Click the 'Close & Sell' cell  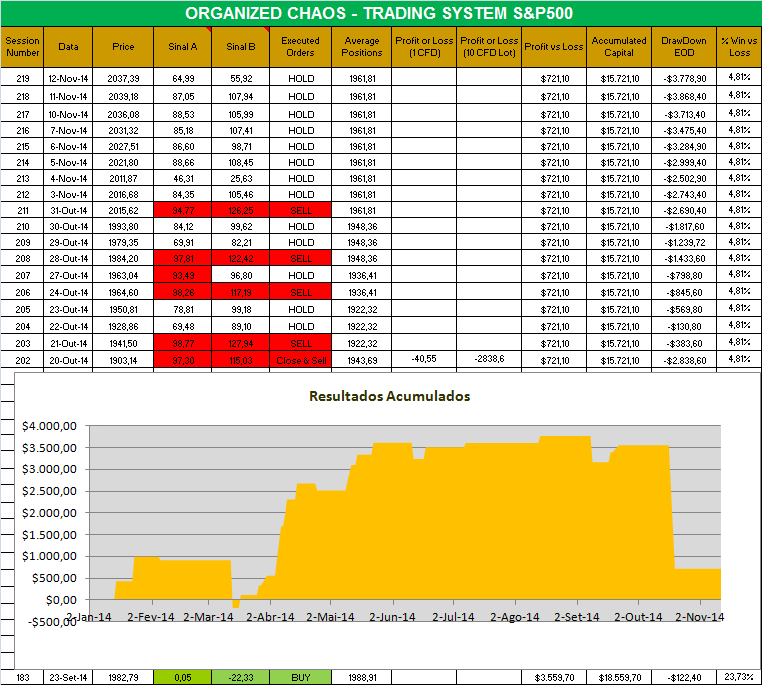300,360
